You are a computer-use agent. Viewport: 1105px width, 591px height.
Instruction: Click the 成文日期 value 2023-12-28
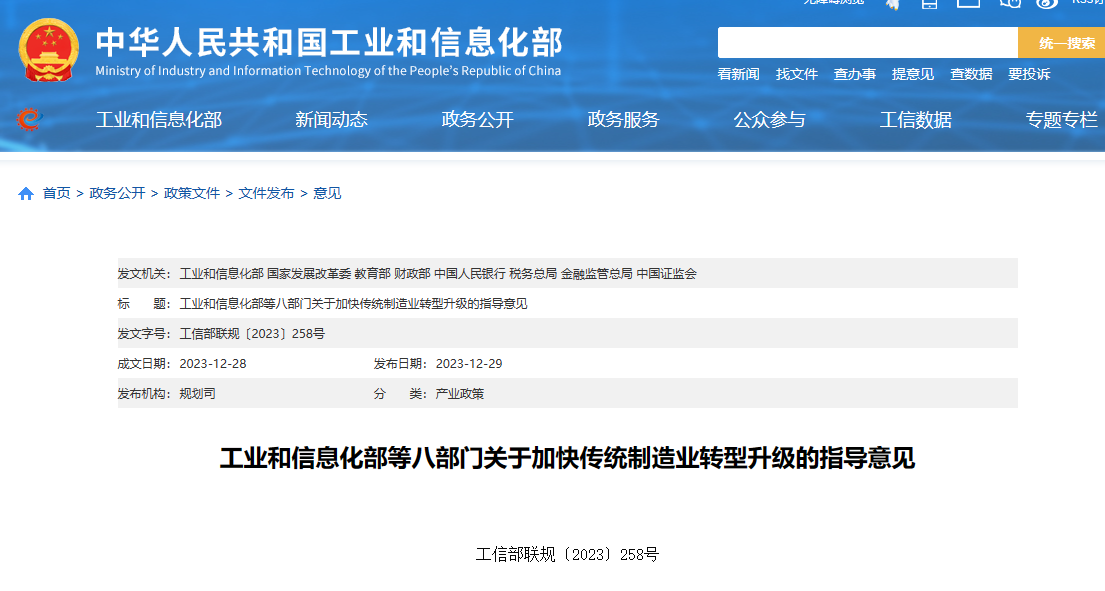pos(213,363)
